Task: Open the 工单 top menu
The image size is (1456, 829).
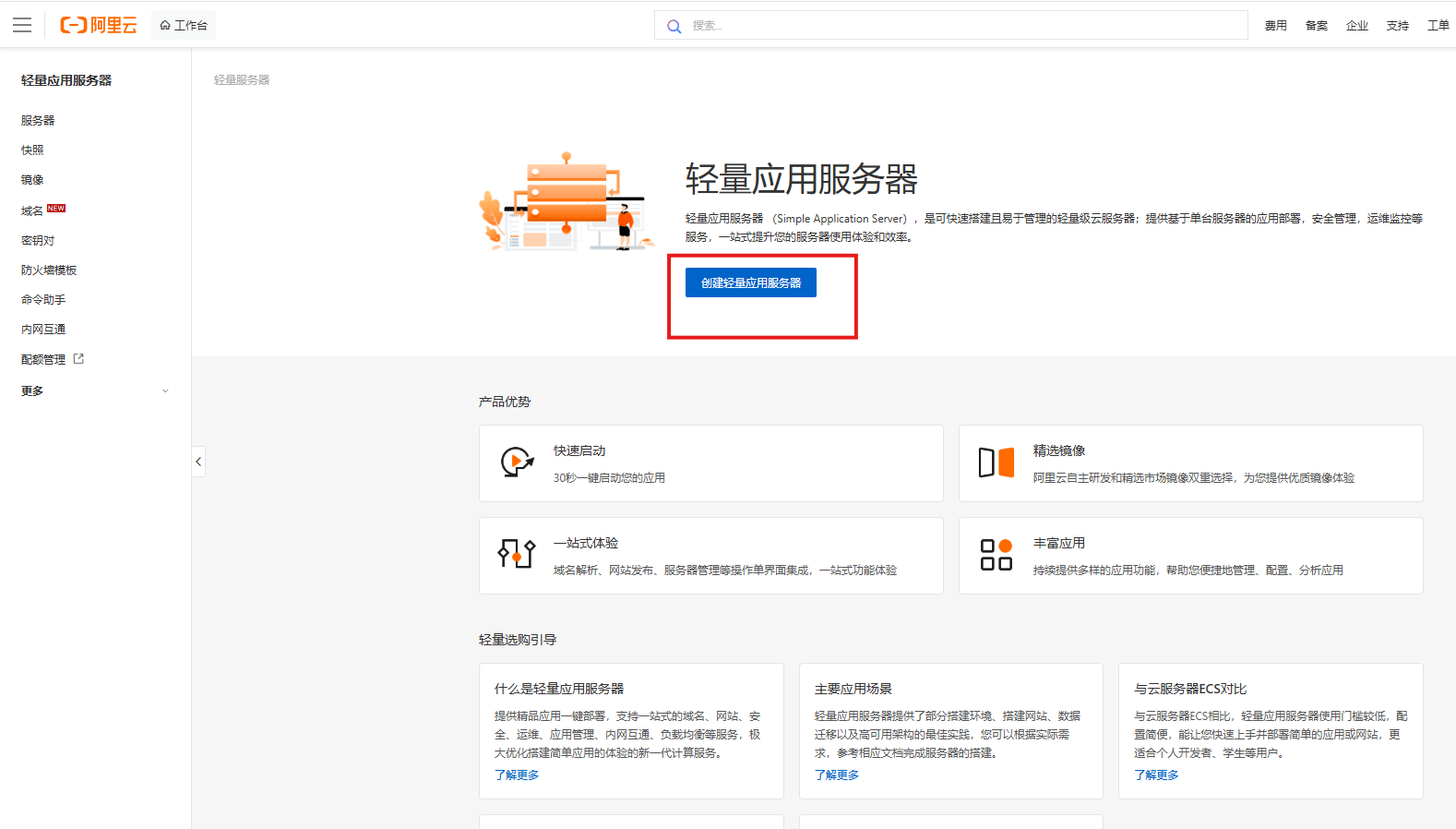Action: (x=1438, y=26)
